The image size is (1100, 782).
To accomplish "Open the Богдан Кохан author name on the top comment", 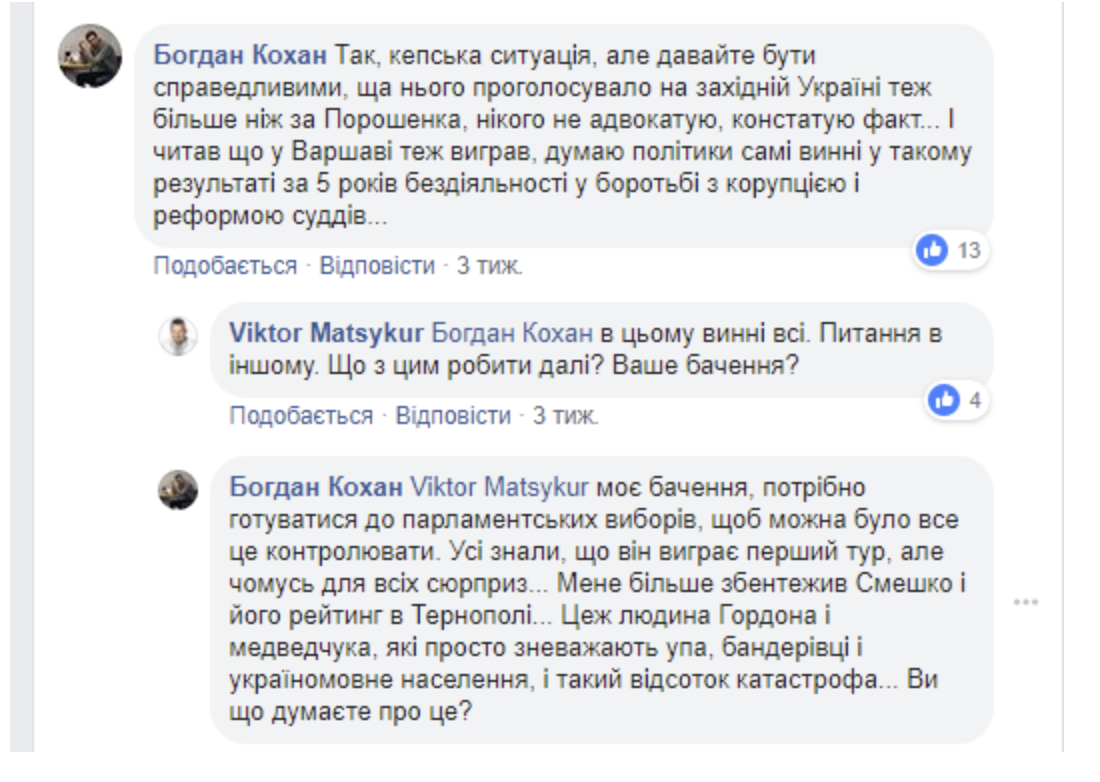I will click(240, 52).
